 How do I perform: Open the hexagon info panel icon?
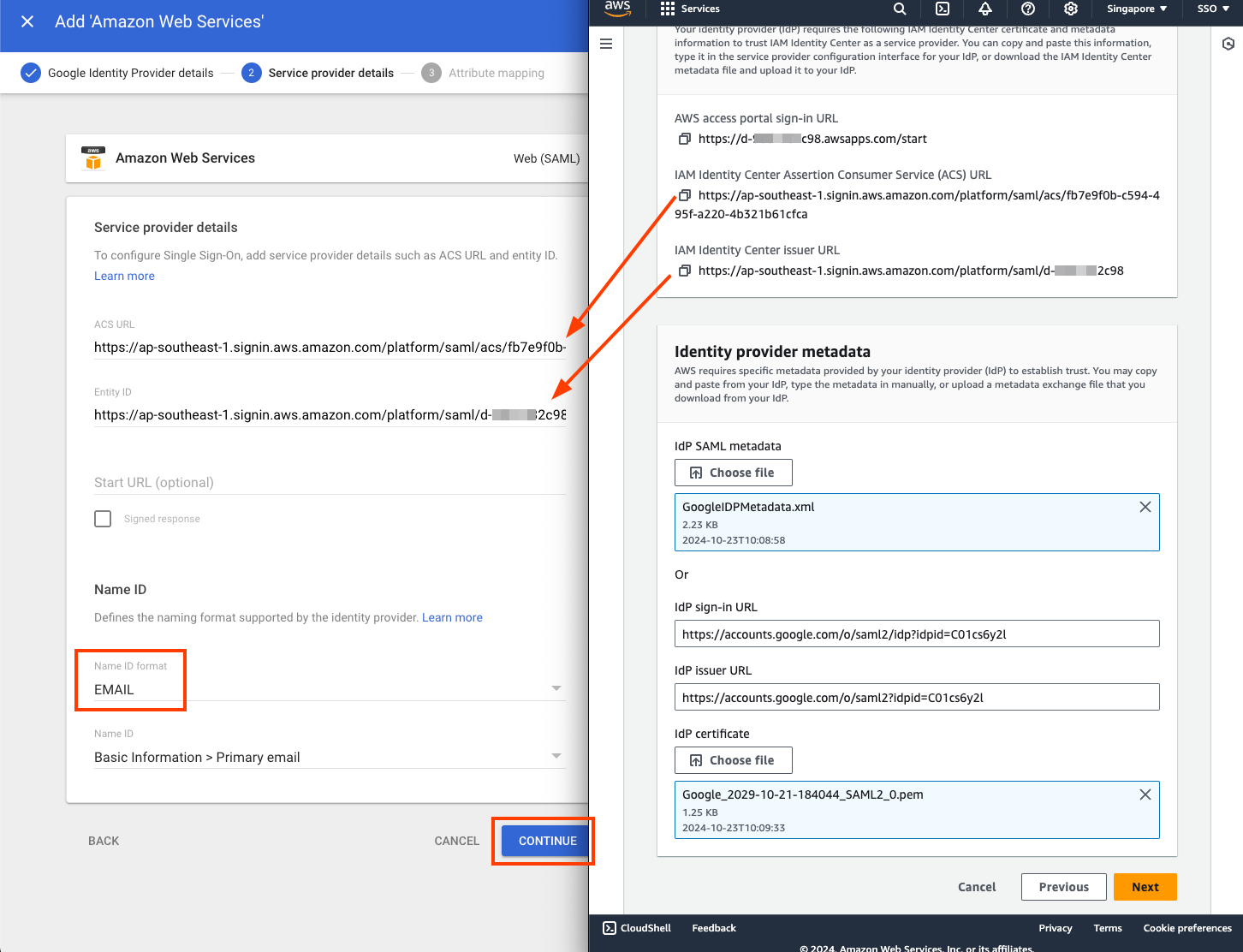pos(1228,44)
